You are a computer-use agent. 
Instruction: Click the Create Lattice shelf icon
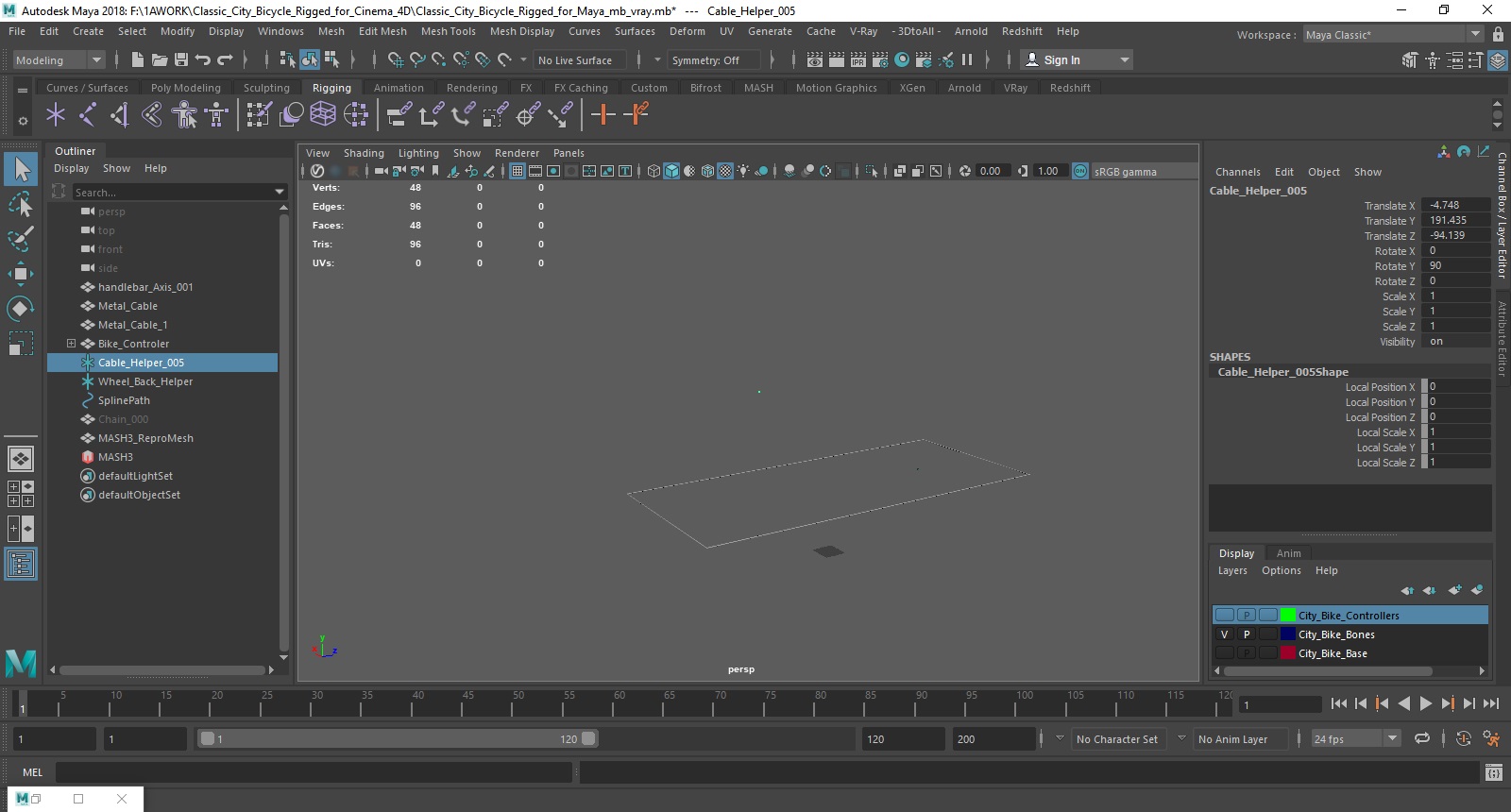point(323,115)
